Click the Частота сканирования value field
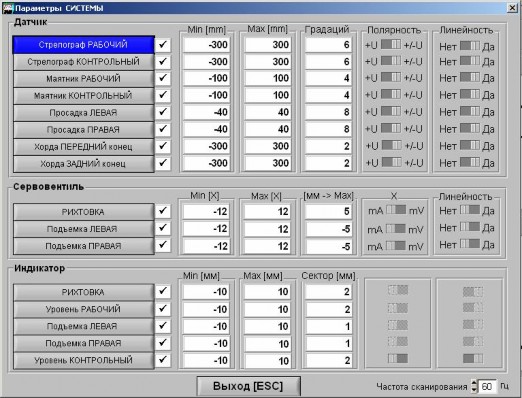This screenshot has width=522, height=398. tap(487, 386)
